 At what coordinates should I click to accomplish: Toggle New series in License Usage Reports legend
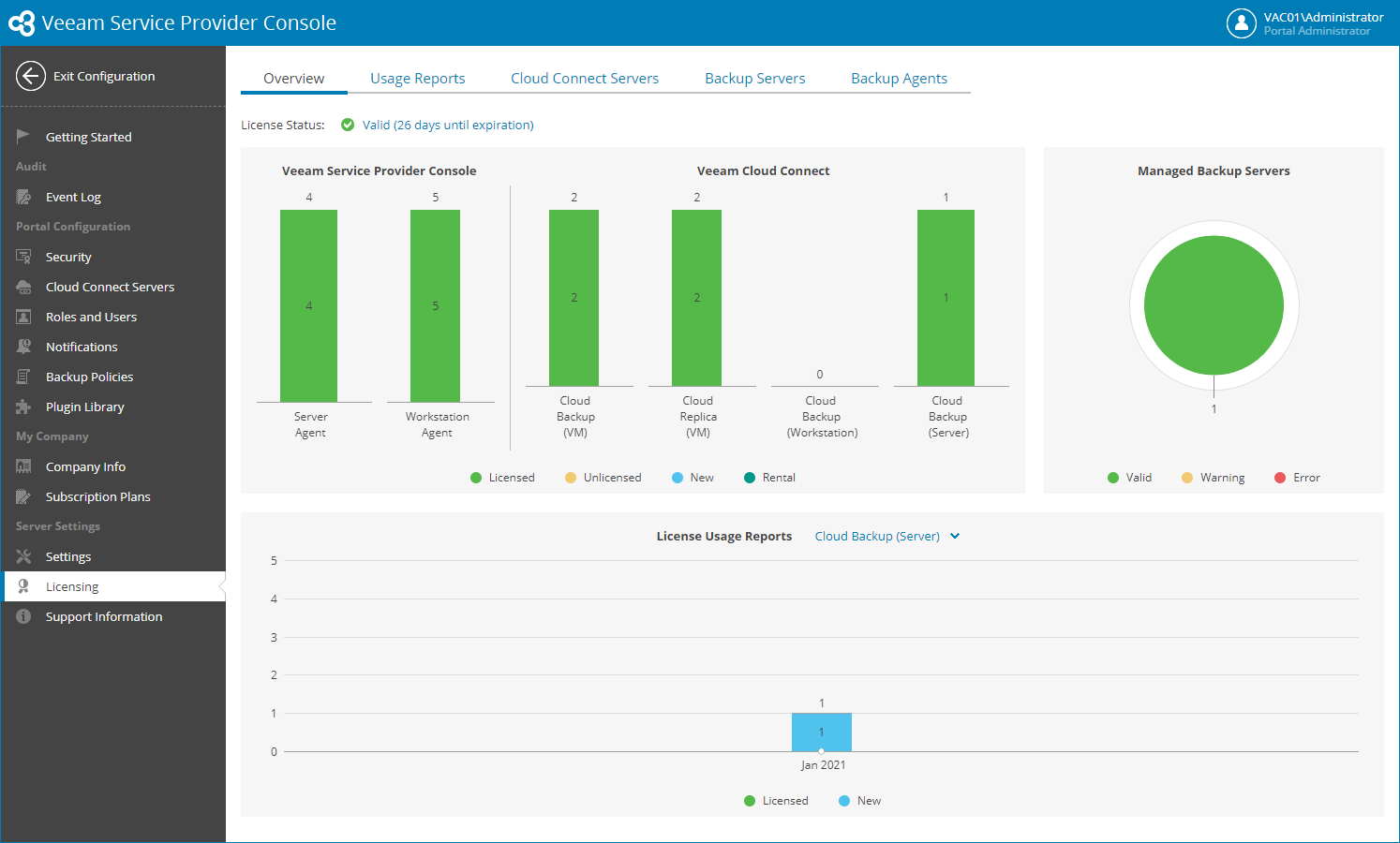(x=860, y=801)
